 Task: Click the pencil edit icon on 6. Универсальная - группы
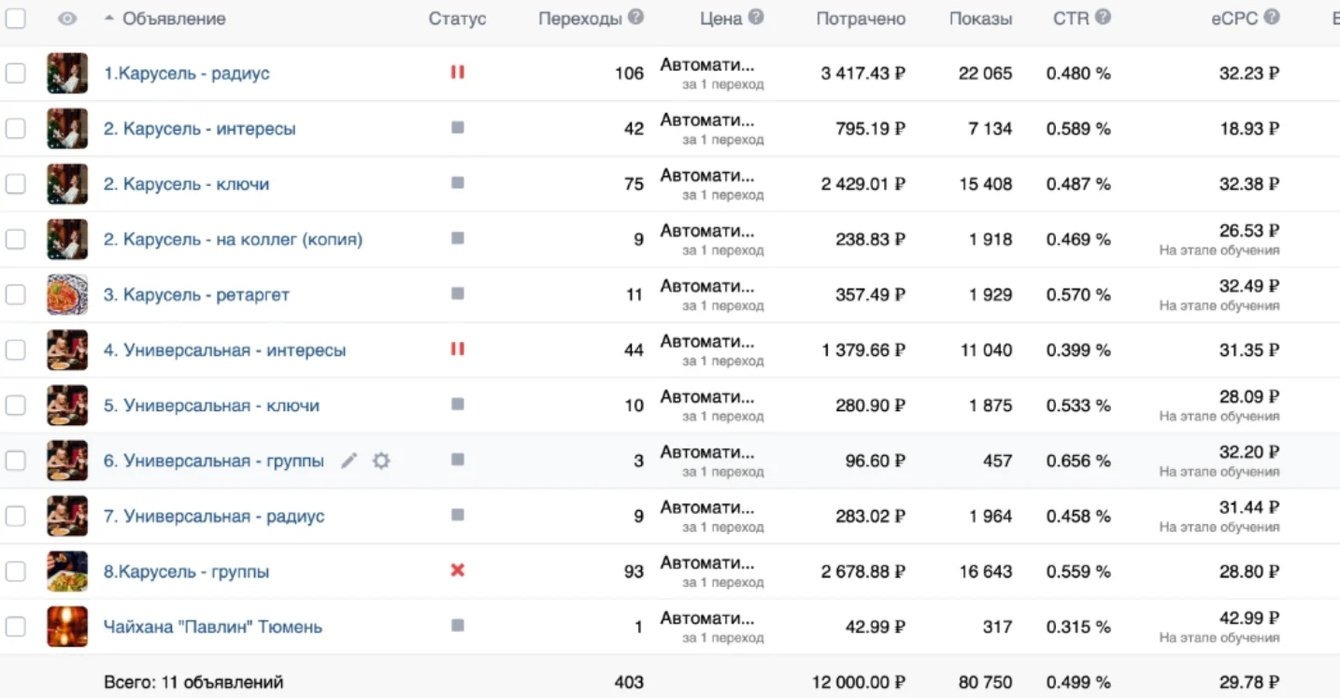click(x=348, y=461)
